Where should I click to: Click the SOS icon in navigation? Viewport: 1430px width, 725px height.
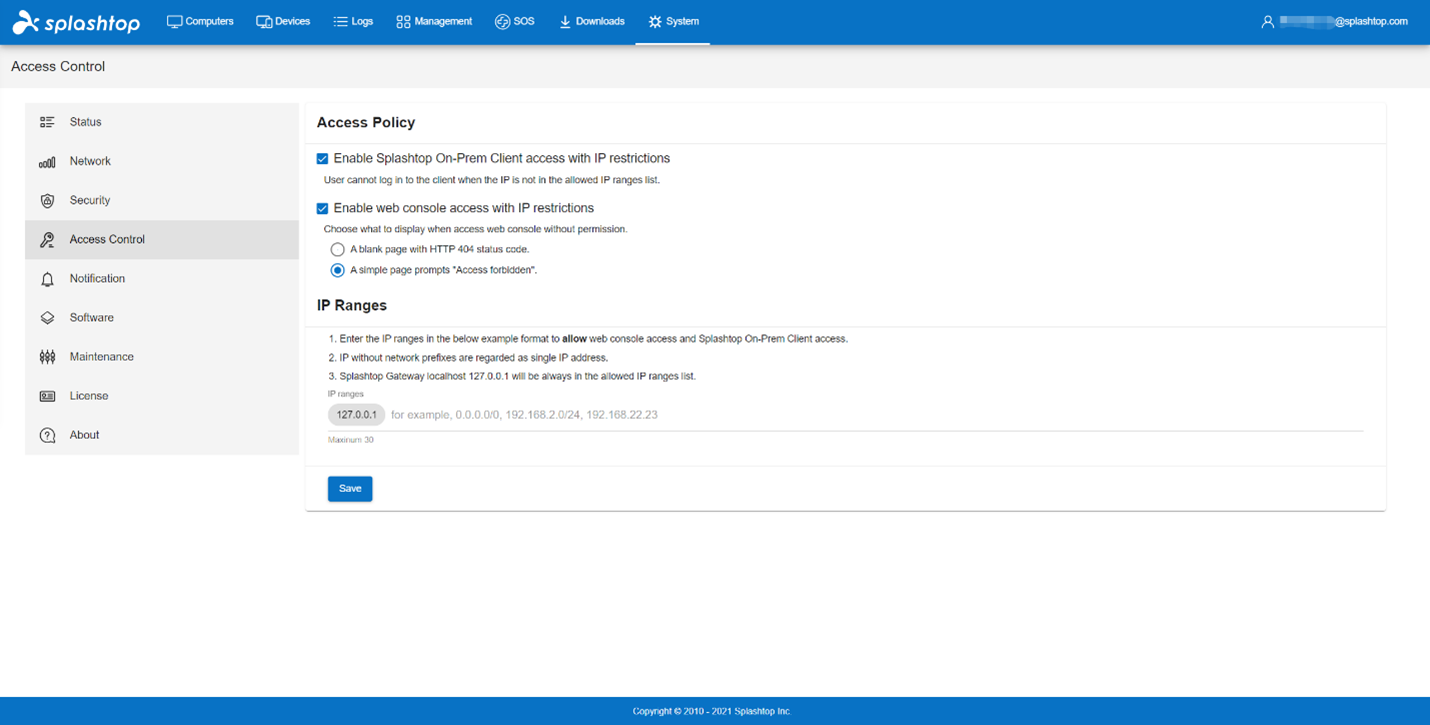[x=502, y=21]
